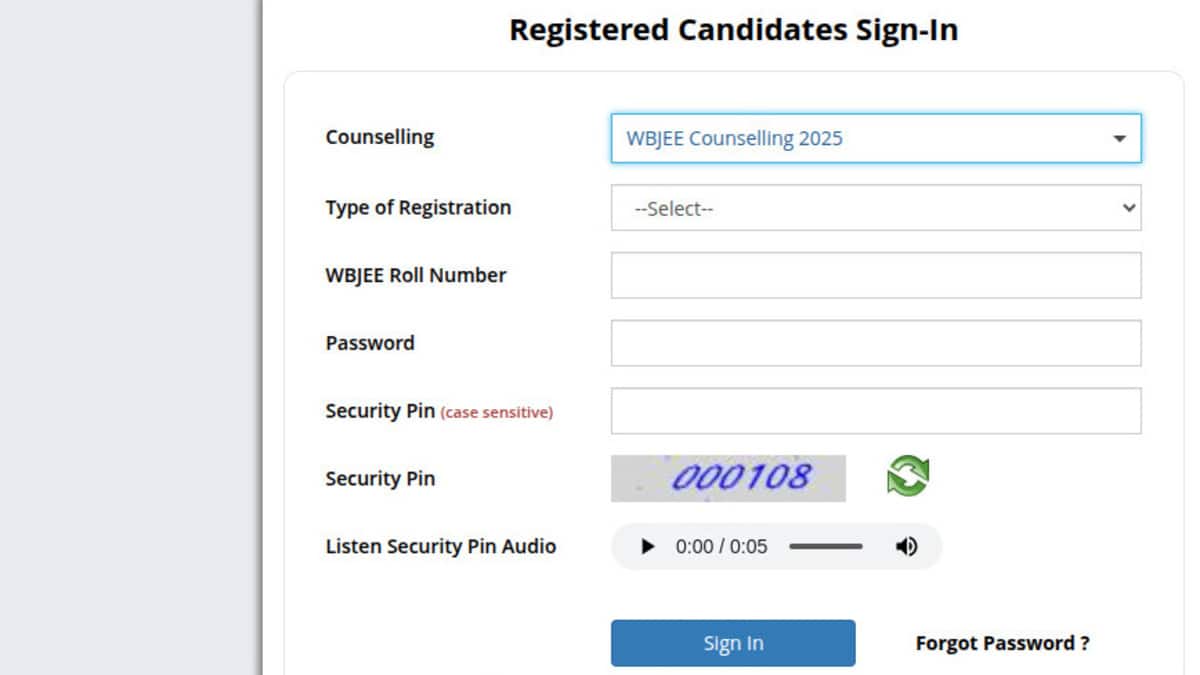Image resolution: width=1200 pixels, height=675 pixels.
Task: Expand the Type of Registration select box
Action: (875, 208)
